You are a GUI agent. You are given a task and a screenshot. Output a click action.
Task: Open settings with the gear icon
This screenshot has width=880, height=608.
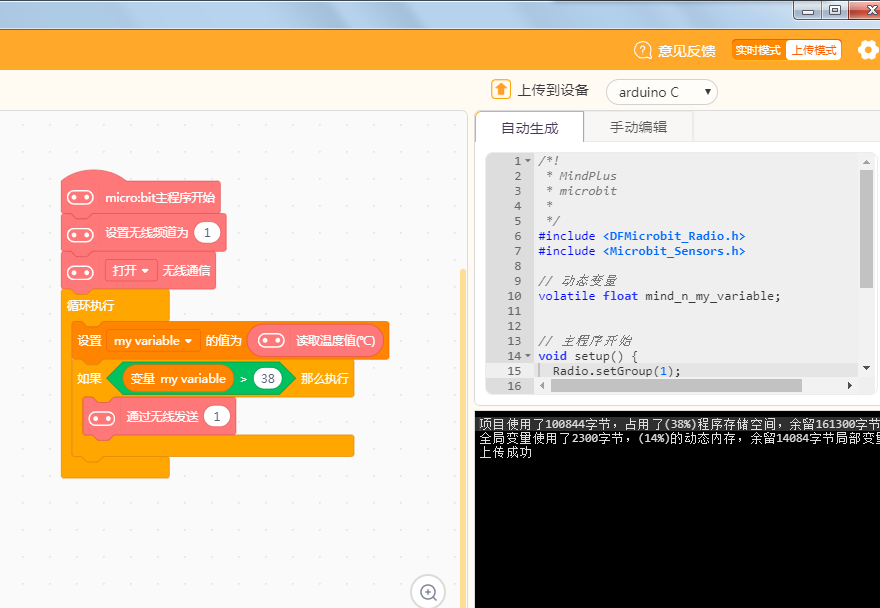click(868, 50)
